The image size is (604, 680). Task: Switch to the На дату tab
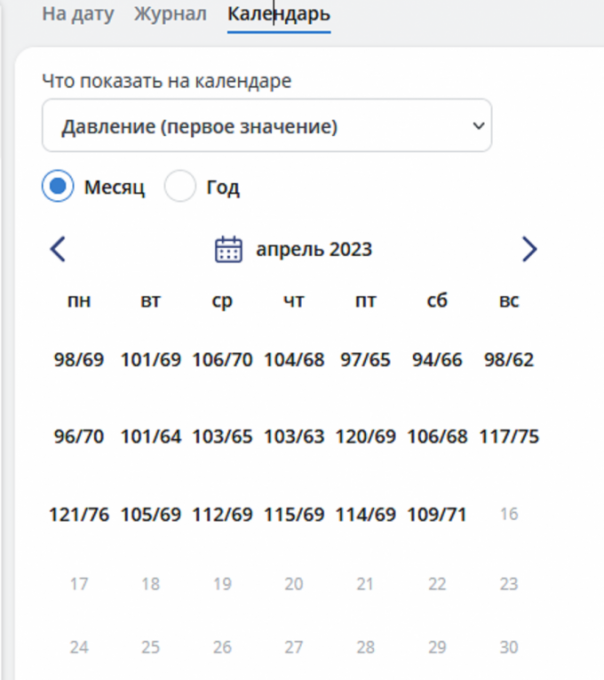click(x=78, y=14)
